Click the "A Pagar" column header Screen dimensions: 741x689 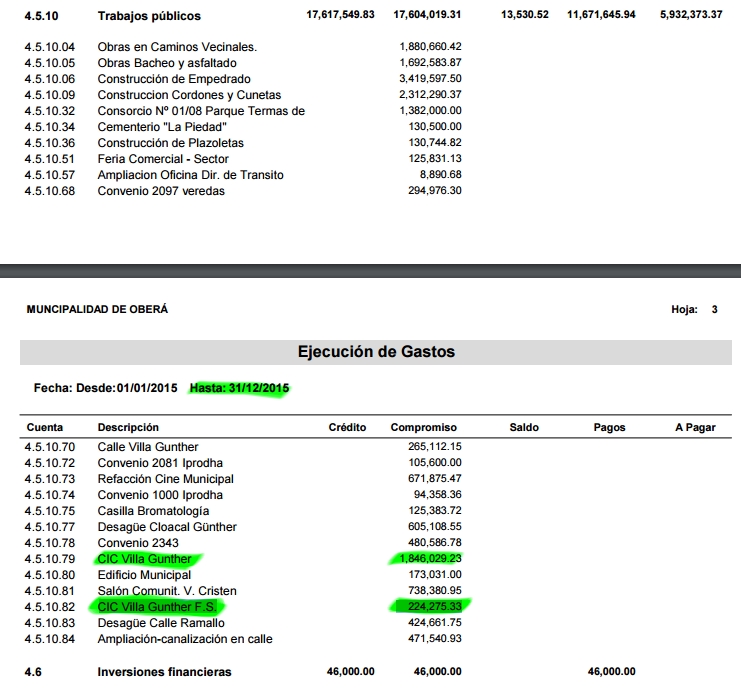[x=695, y=427]
